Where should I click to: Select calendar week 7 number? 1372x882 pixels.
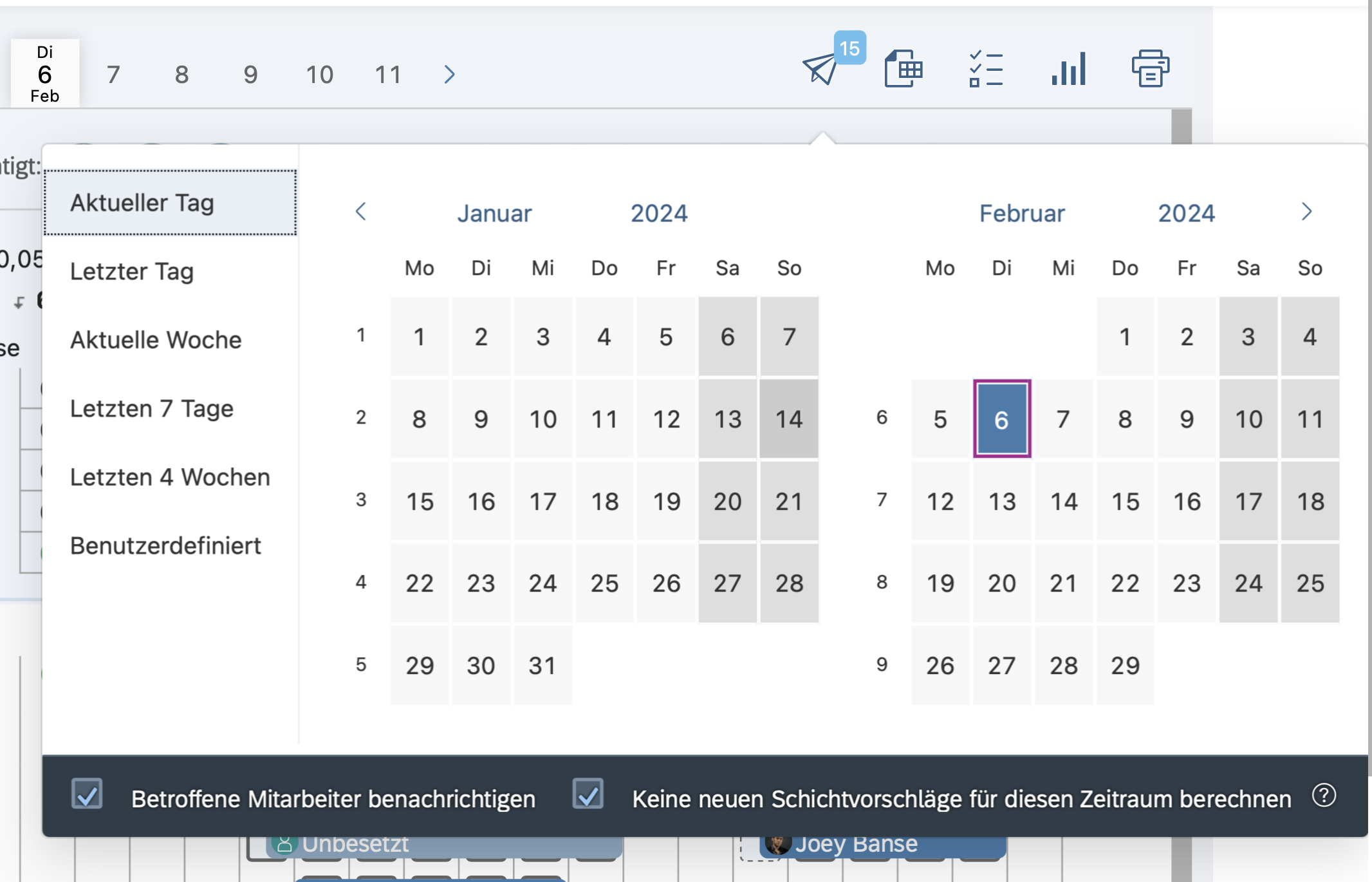coord(882,500)
